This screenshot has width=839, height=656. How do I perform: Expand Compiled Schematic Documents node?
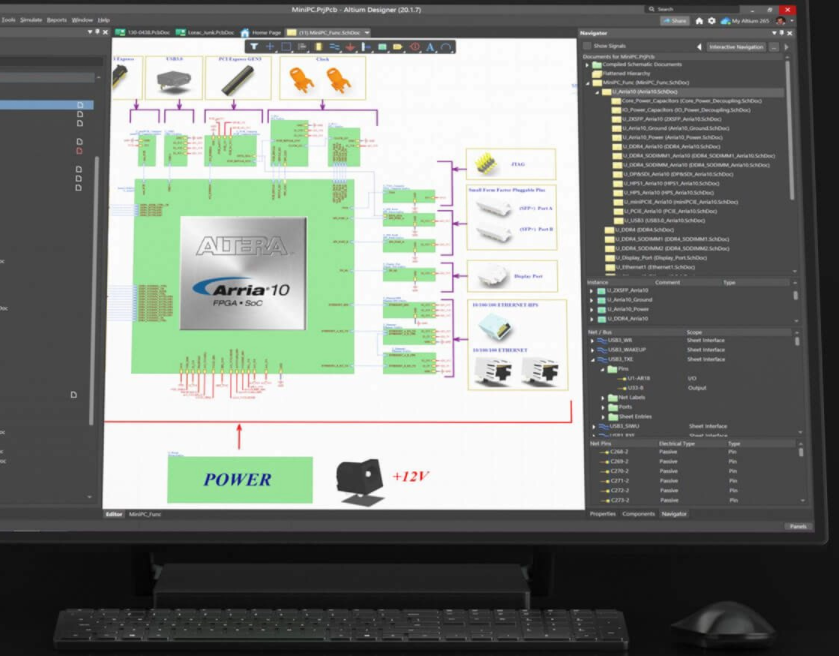tap(588, 65)
